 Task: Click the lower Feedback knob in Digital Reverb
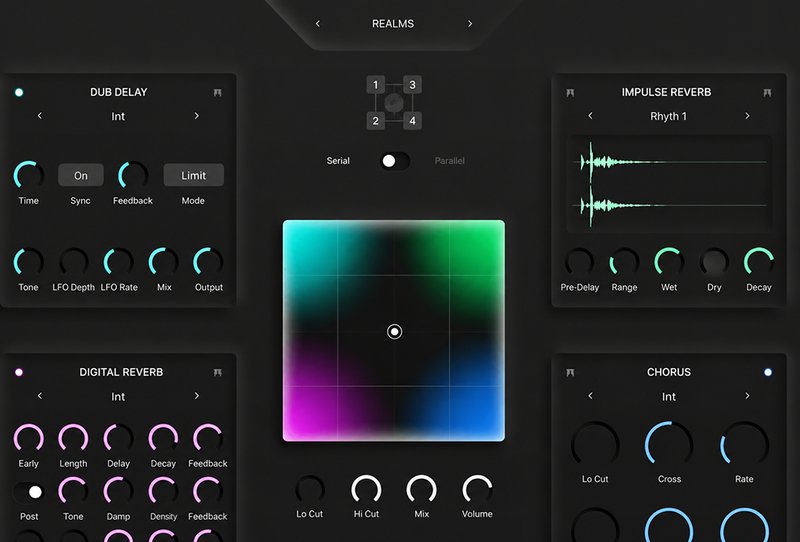pos(208,491)
